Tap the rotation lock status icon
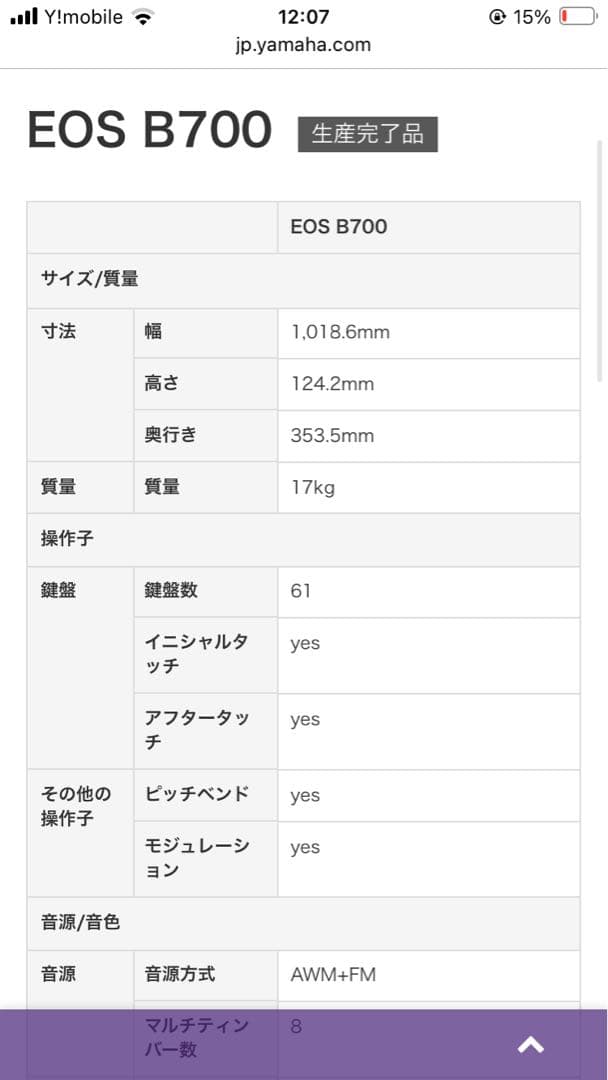608x1080 pixels. pos(497,17)
